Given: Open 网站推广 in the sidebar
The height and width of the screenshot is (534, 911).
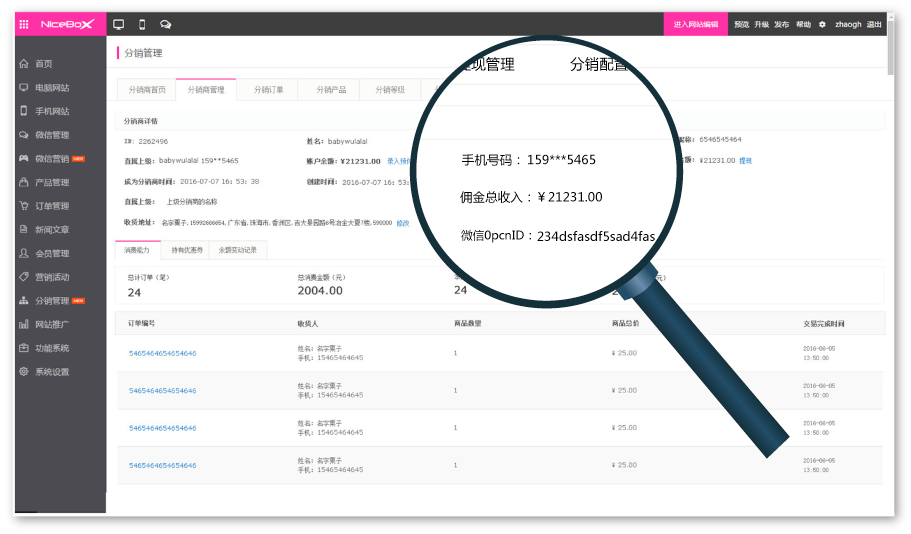Looking at the screenshot, I should pos(52,324).
